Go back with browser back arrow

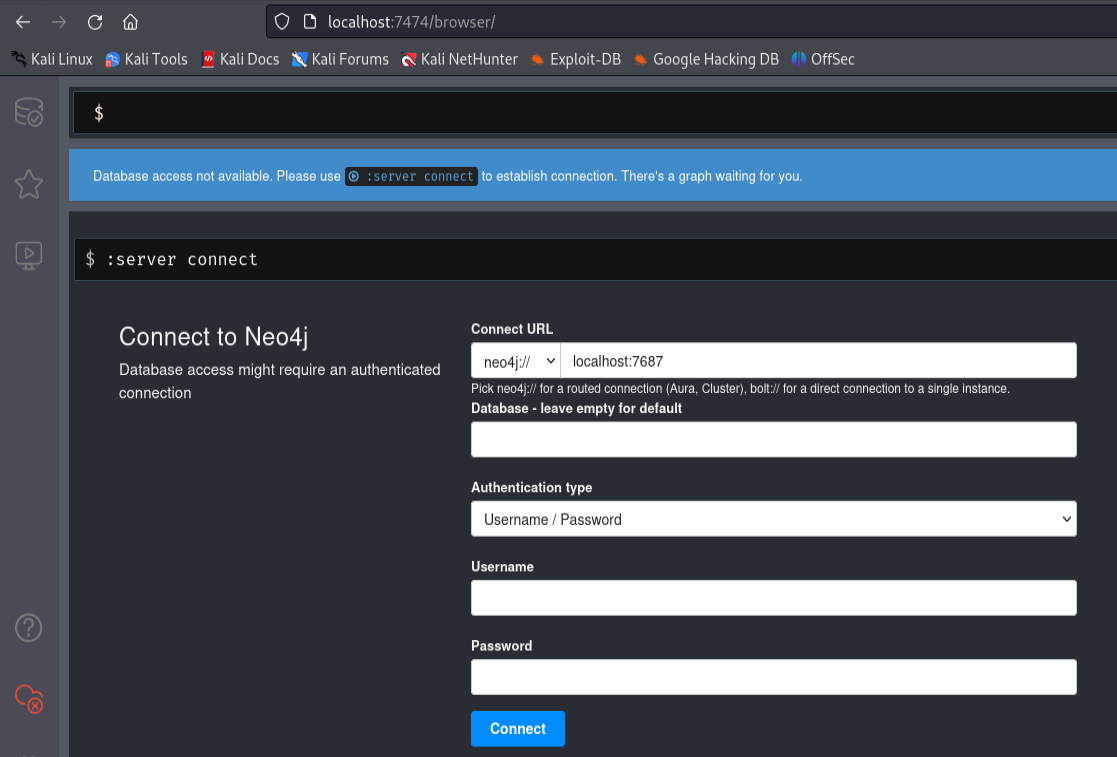coord(23,22)
